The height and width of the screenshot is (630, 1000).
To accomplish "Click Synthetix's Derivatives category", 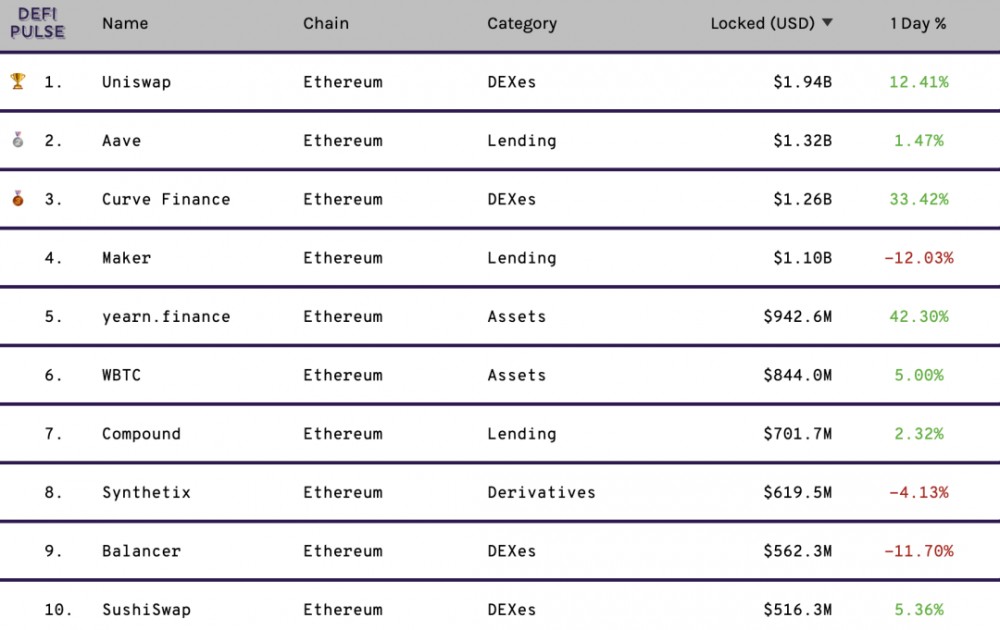I will coord(541,492).
